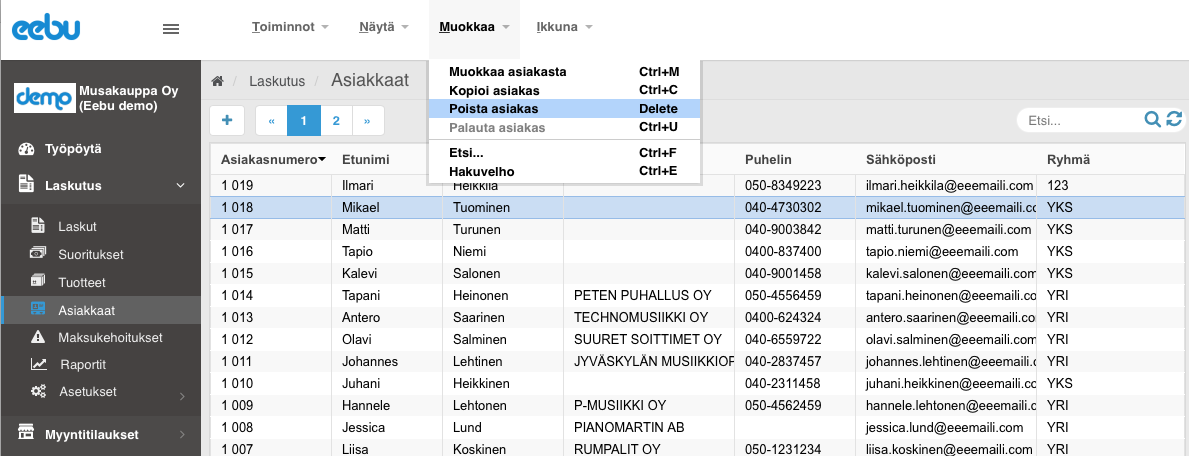Choose Muokkaa asiakasta menu entry
This screenshot has width=1189, height=456.
[564, 72]
